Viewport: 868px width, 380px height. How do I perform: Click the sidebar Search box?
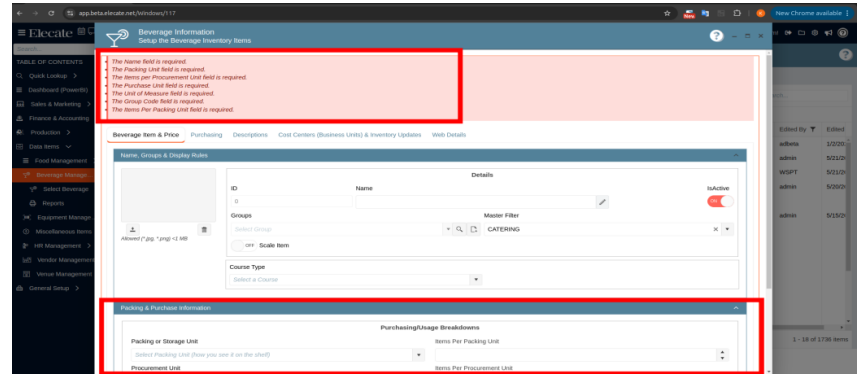point(53,49)
